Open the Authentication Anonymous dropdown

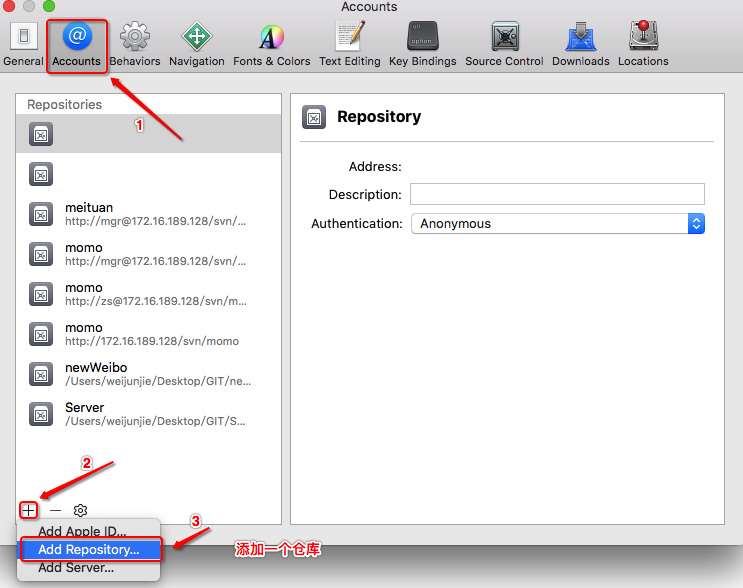[x=558, y=223]
